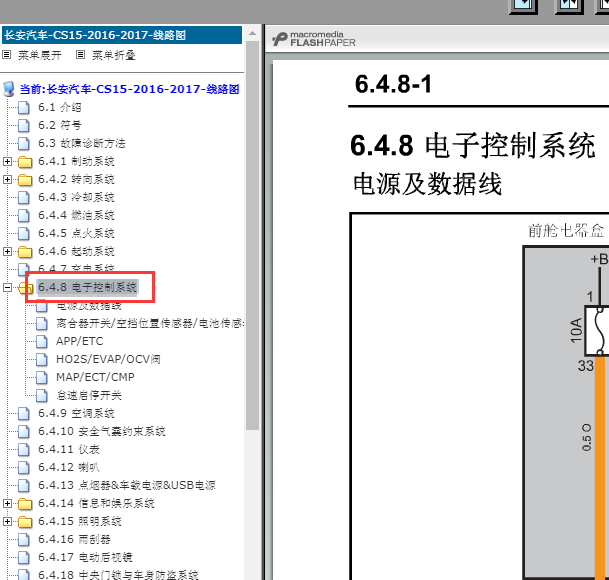Open HO2S/EVAP/OCV阀 page
609x580 pixels.
pos(108,359)
